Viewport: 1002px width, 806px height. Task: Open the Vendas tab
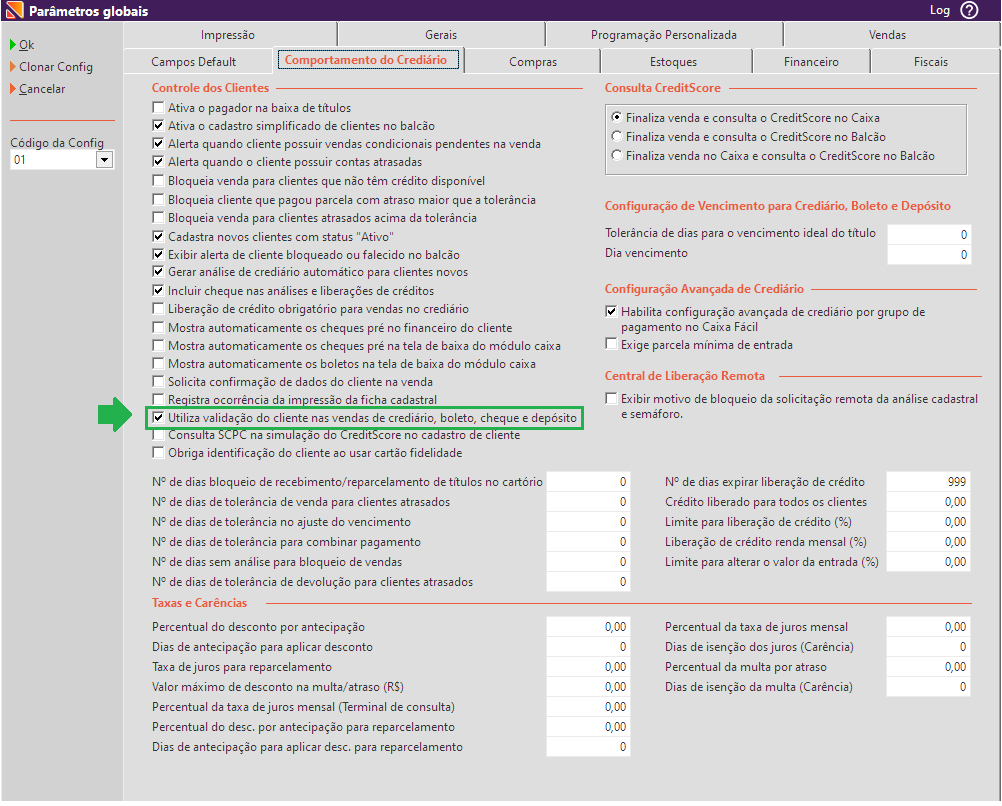click(x=887, y=35)
